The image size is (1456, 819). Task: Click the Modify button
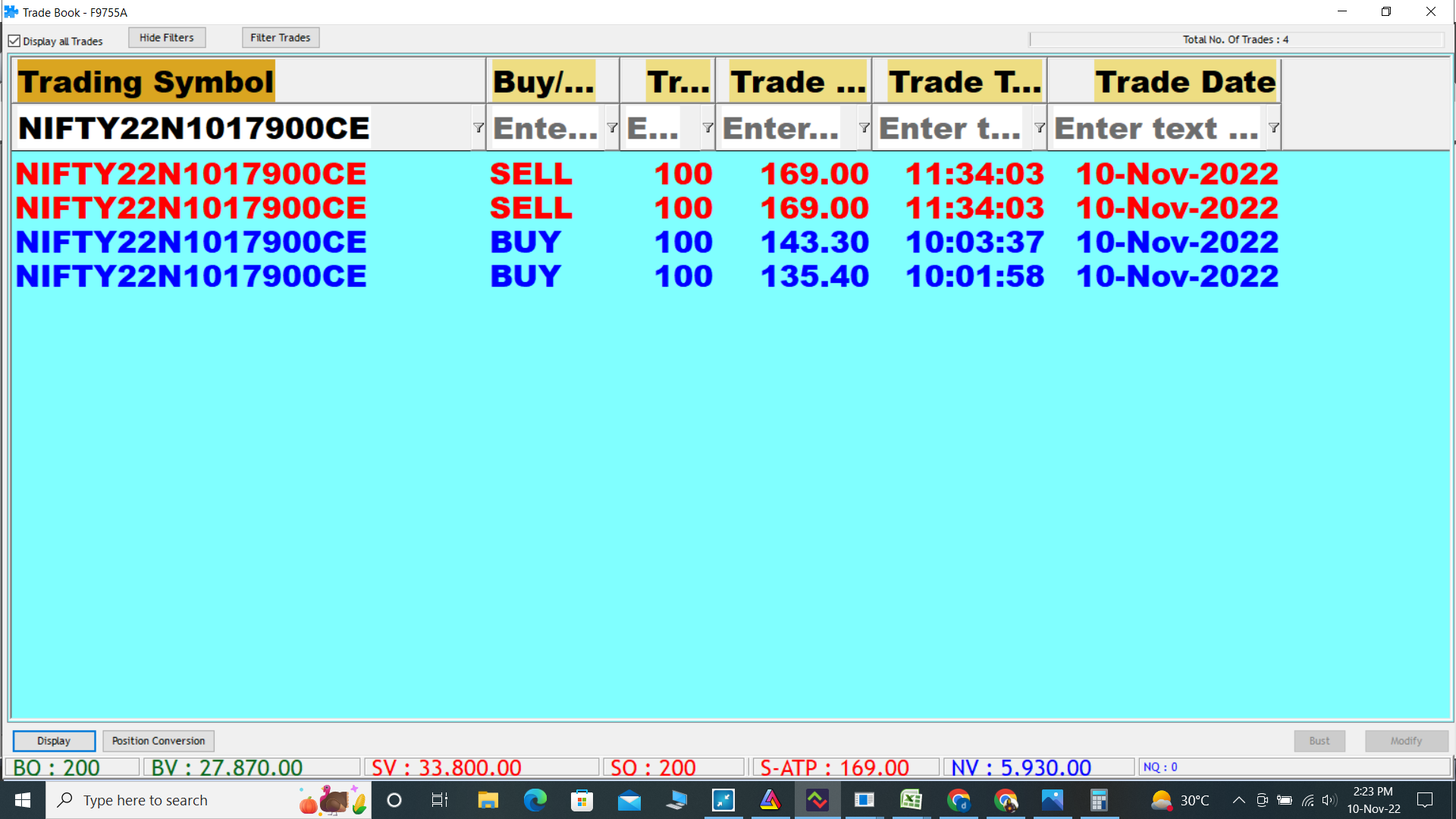(1407, 741)
